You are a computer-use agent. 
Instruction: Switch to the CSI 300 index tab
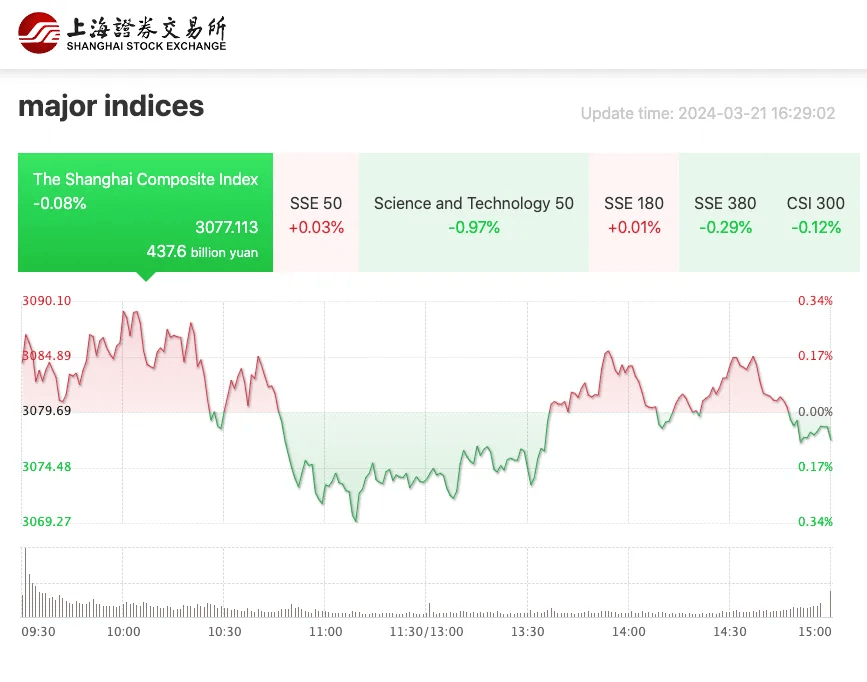point(815,211)
